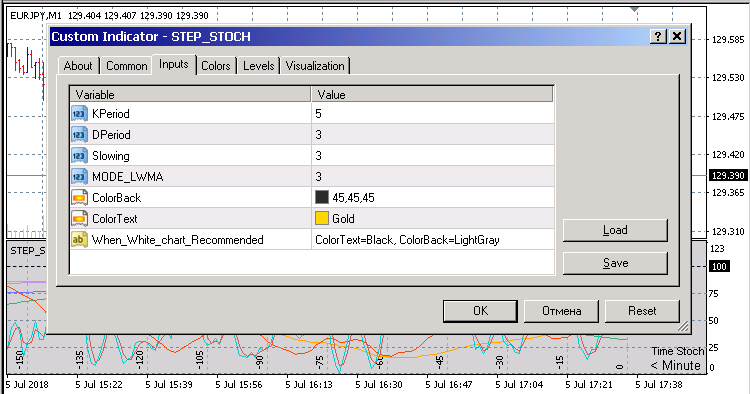Click the Load button
This screenshot has width=750, height=394.
click(x=615, y=230)
